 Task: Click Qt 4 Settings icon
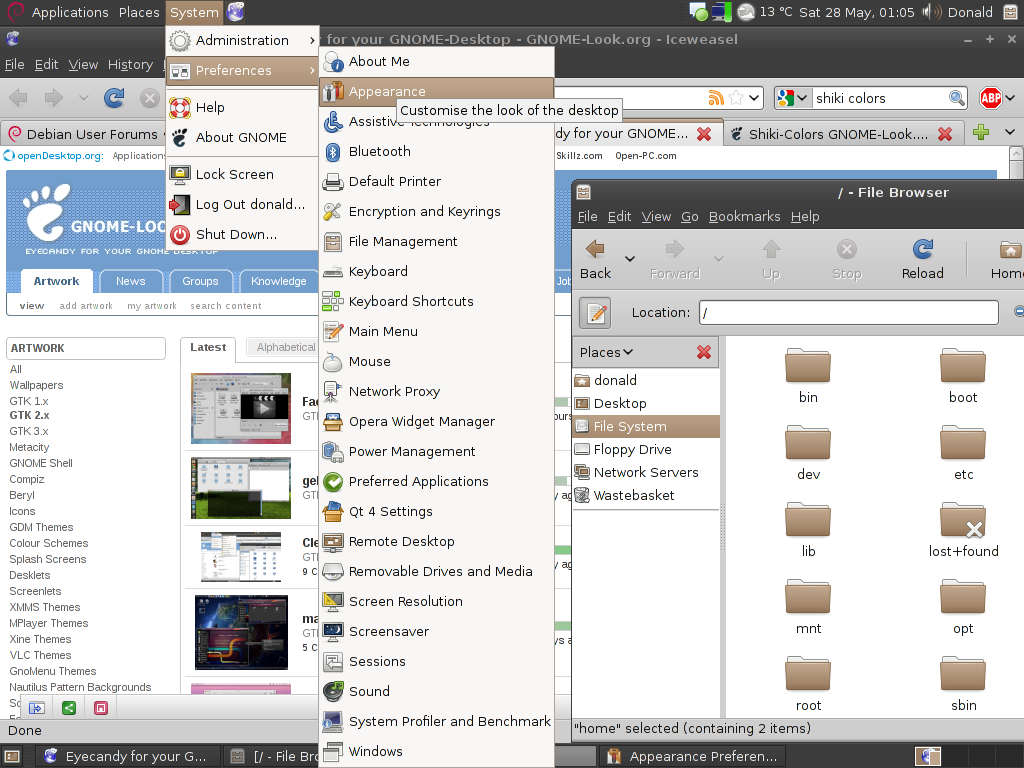click(333, 512)
